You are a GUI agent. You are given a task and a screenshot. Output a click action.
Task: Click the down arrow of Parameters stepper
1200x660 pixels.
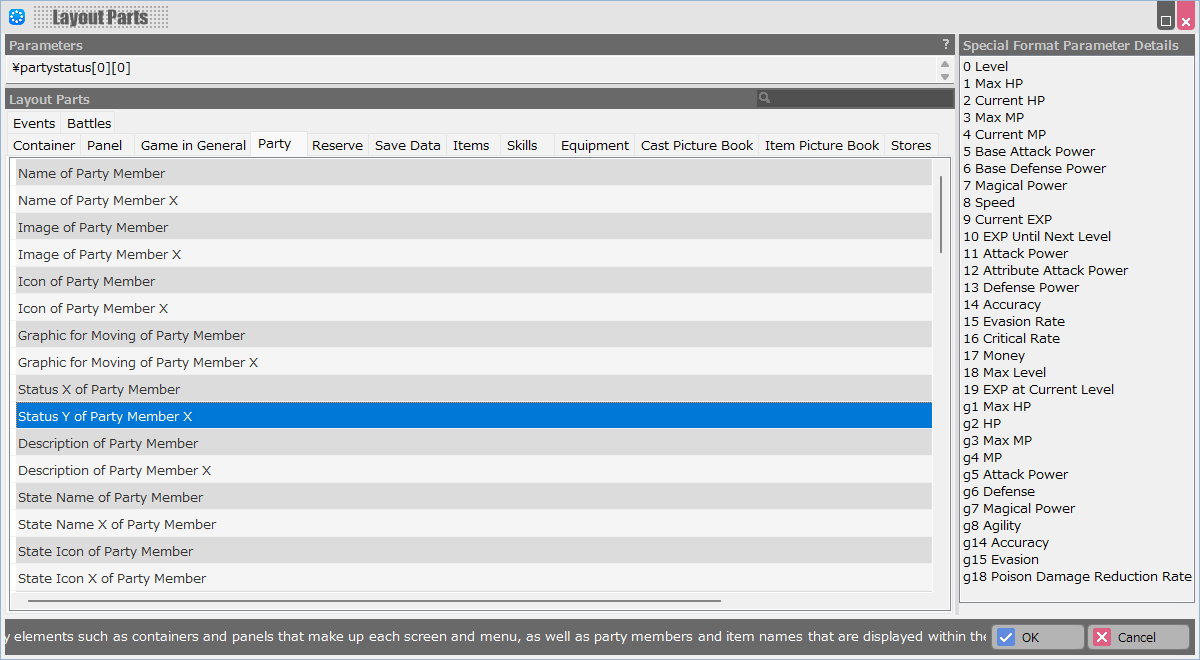944,76
